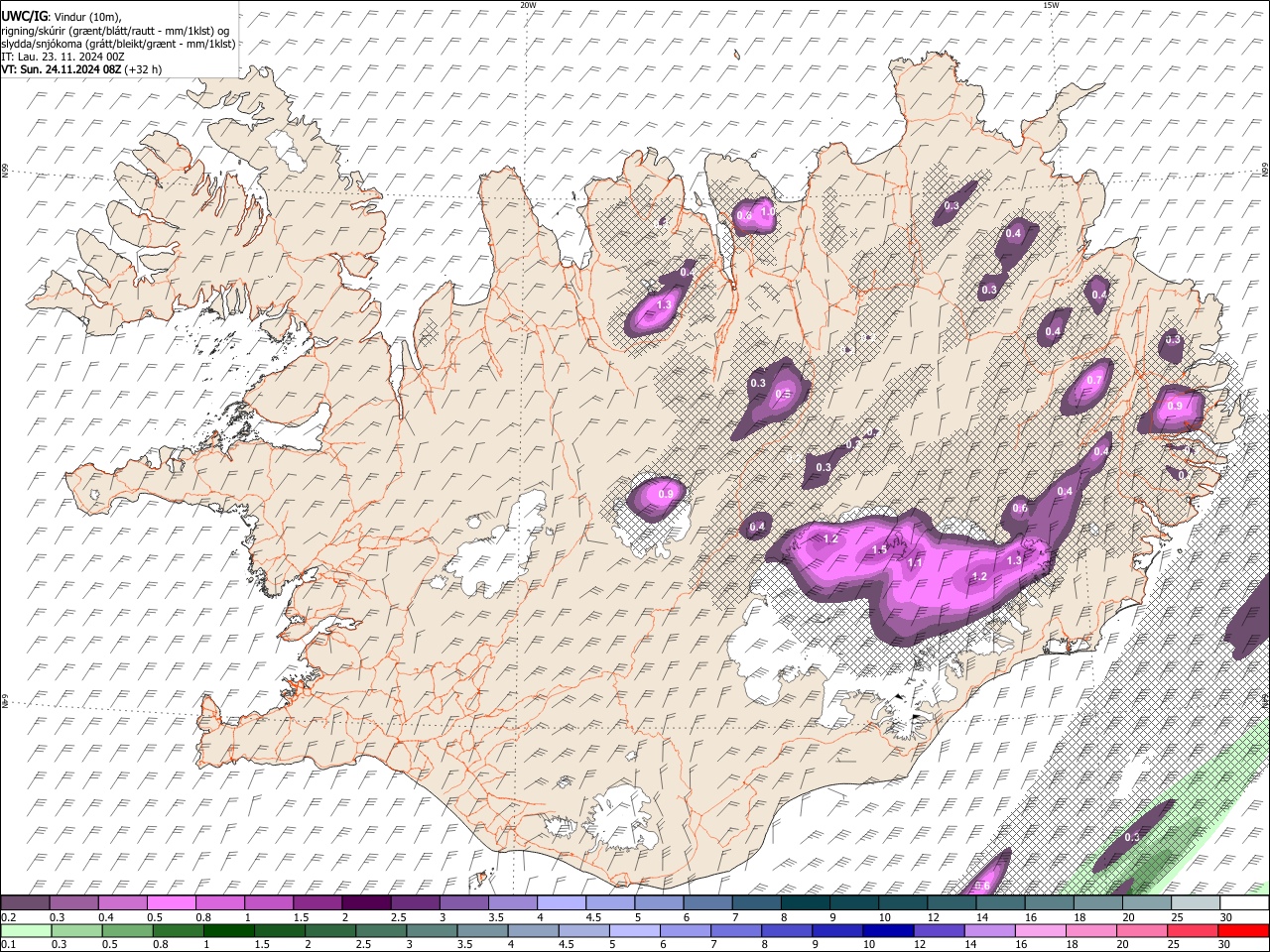1270x952 pixels.
Task: Pick the white snow-scale swatch labeled 30
Action: [x=1244, y=903]
